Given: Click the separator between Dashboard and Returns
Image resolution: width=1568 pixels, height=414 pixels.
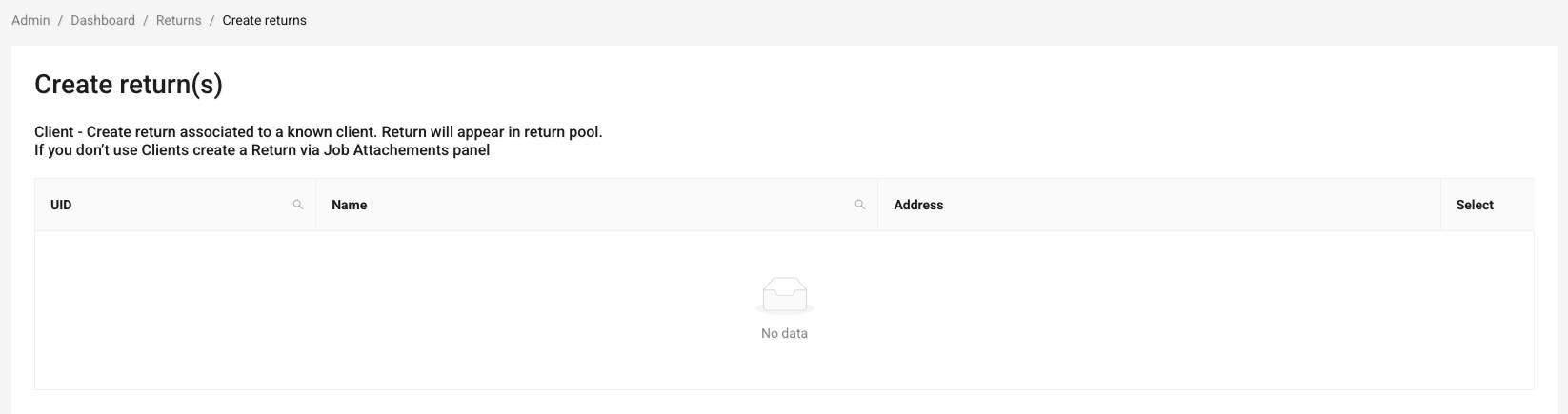Looking at the screenshot, I should (x=146, y=20).
